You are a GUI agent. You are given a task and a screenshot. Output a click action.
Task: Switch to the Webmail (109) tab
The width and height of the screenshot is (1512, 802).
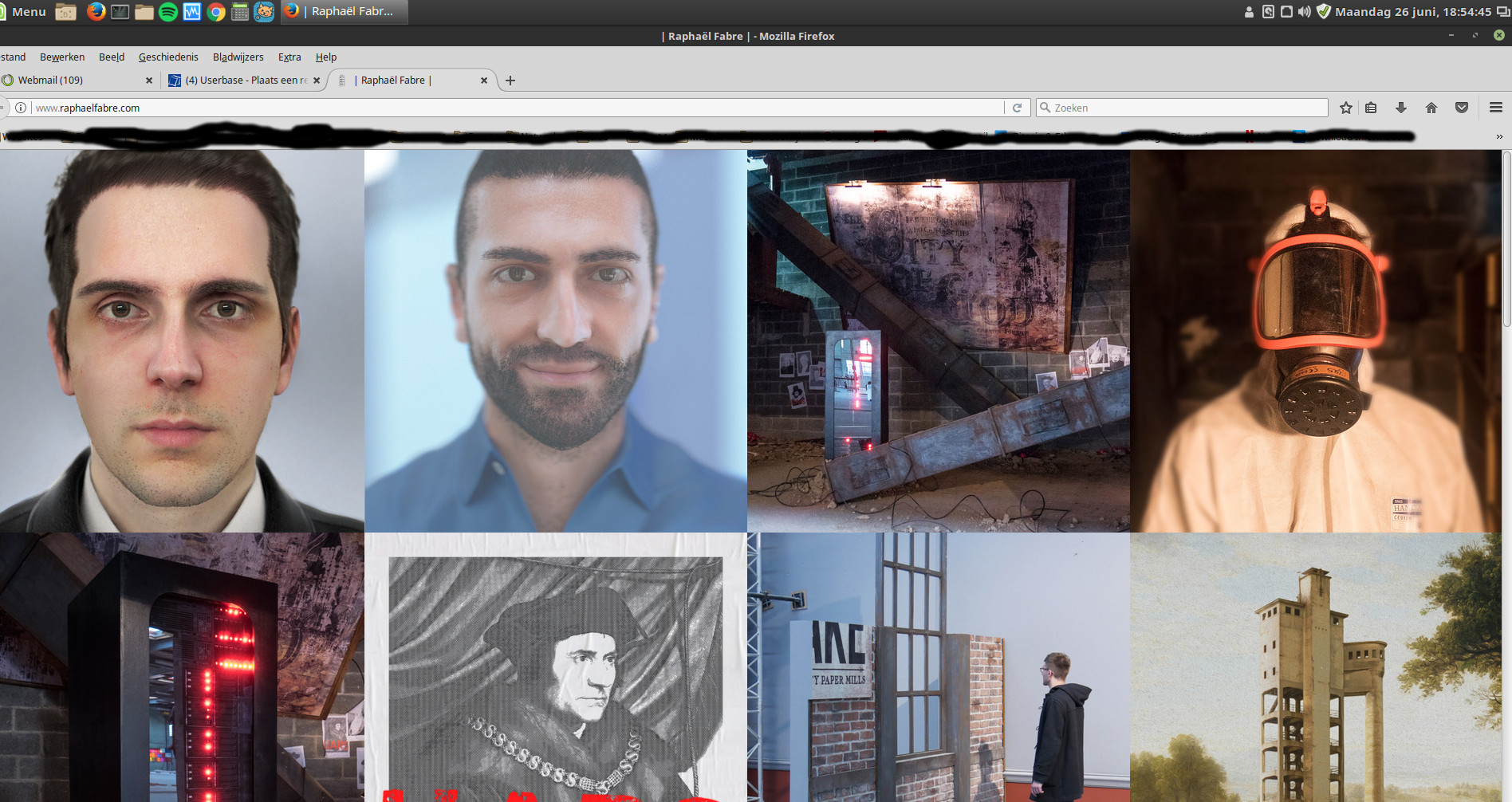[x=50, y=81]
